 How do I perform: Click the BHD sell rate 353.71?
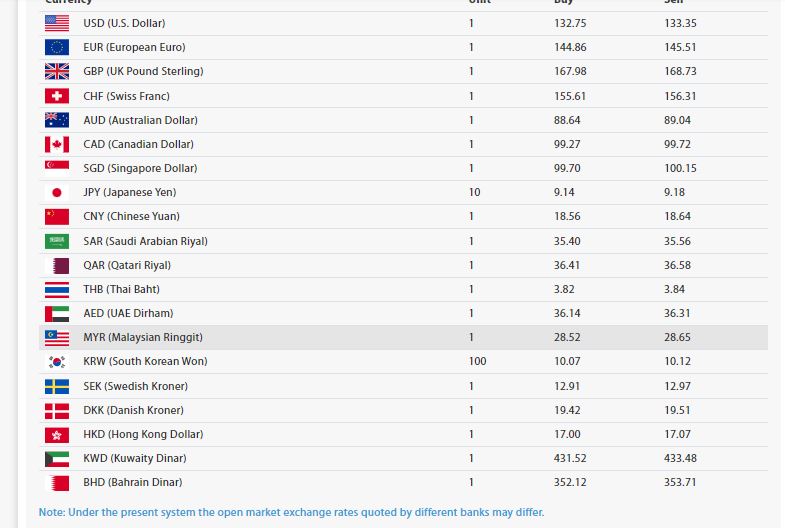[680, 482]
